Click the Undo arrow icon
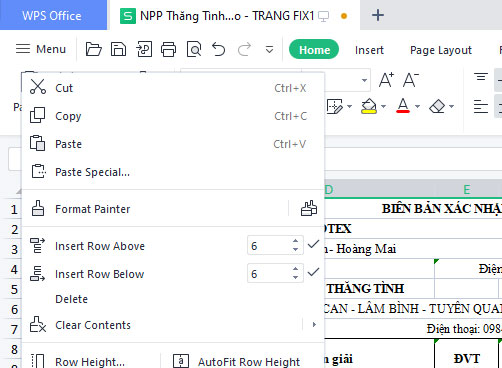Viewport: 502px width, 368px height. pos(219,49)
